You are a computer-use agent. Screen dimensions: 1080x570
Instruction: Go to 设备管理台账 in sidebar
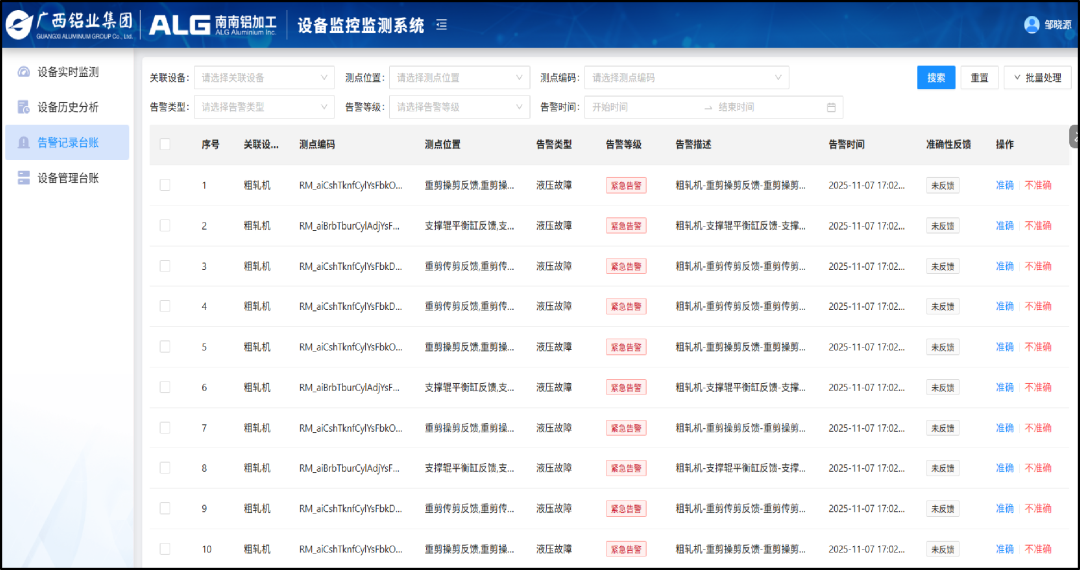point(68,178)
